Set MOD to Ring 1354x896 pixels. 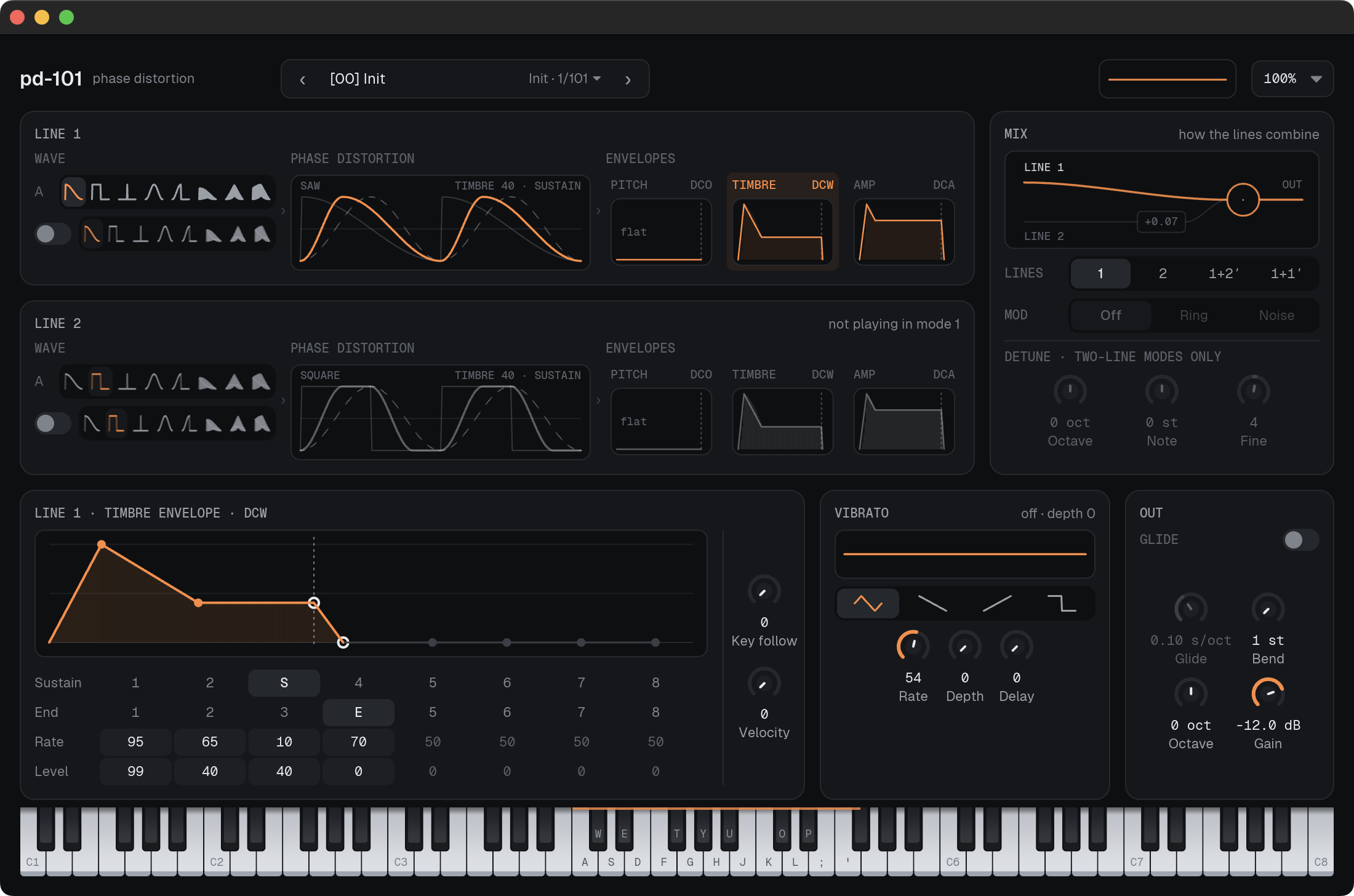click(1193, 315)
